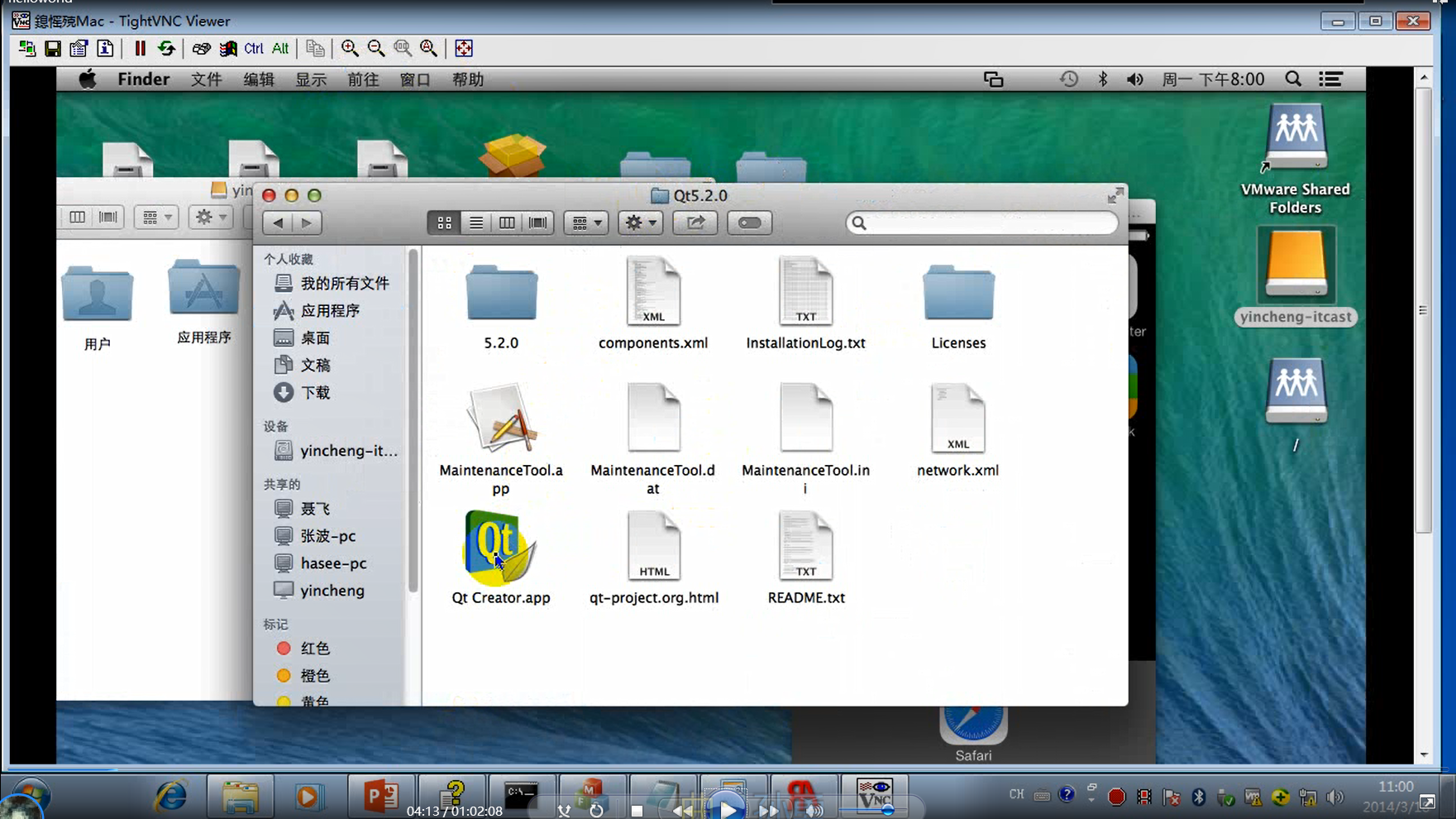Click TightVNC save connection floppy icon

point(53,48)
